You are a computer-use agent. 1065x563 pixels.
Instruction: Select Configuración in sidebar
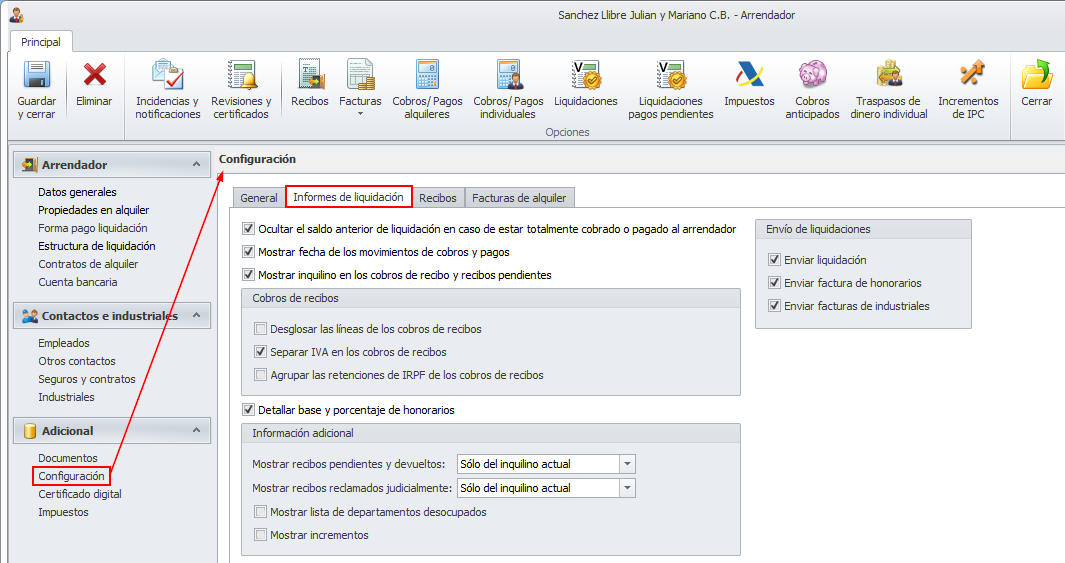(x=71, y=476)
